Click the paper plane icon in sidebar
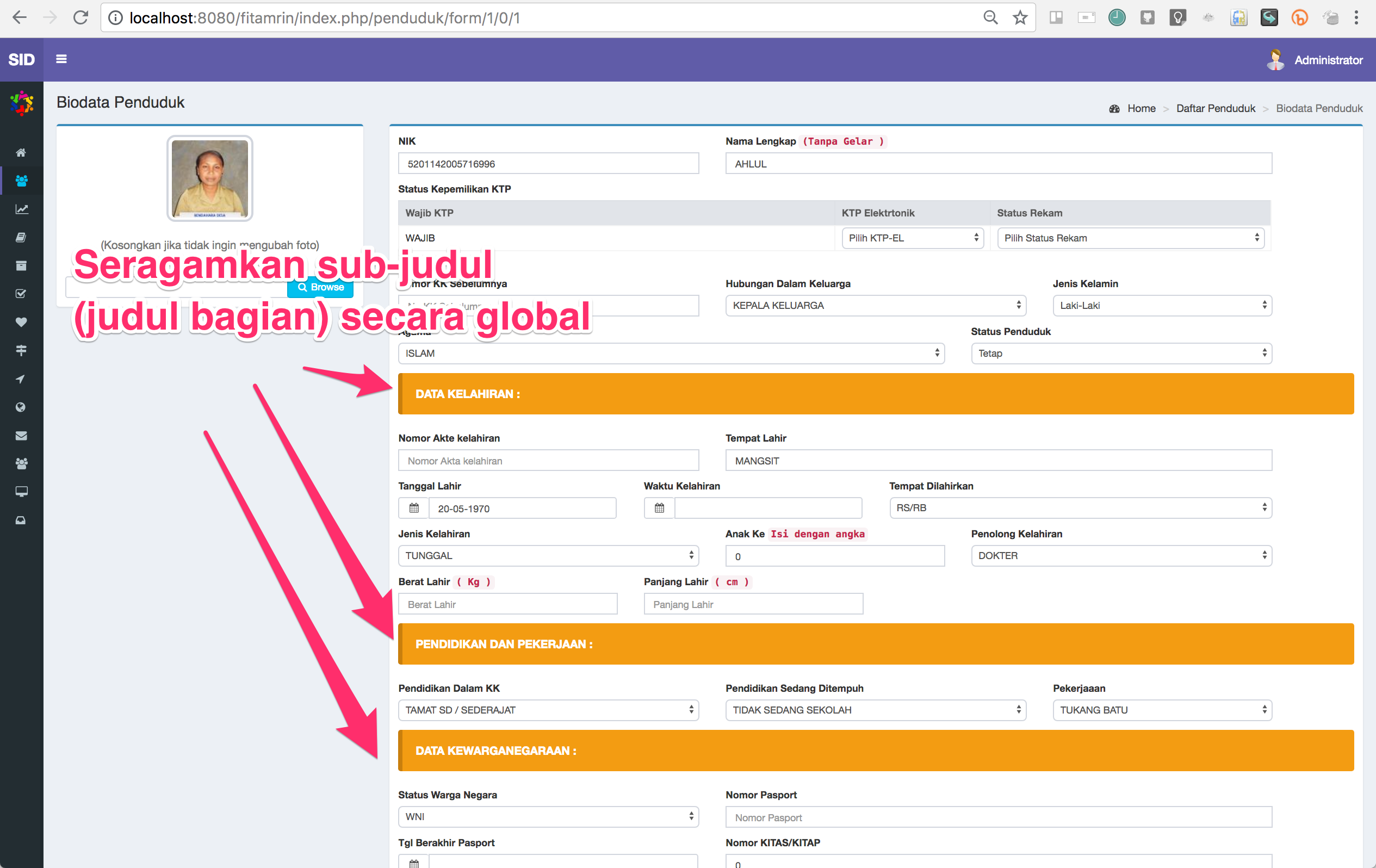This screenshot has height=868, width=1376. (21, 379)
